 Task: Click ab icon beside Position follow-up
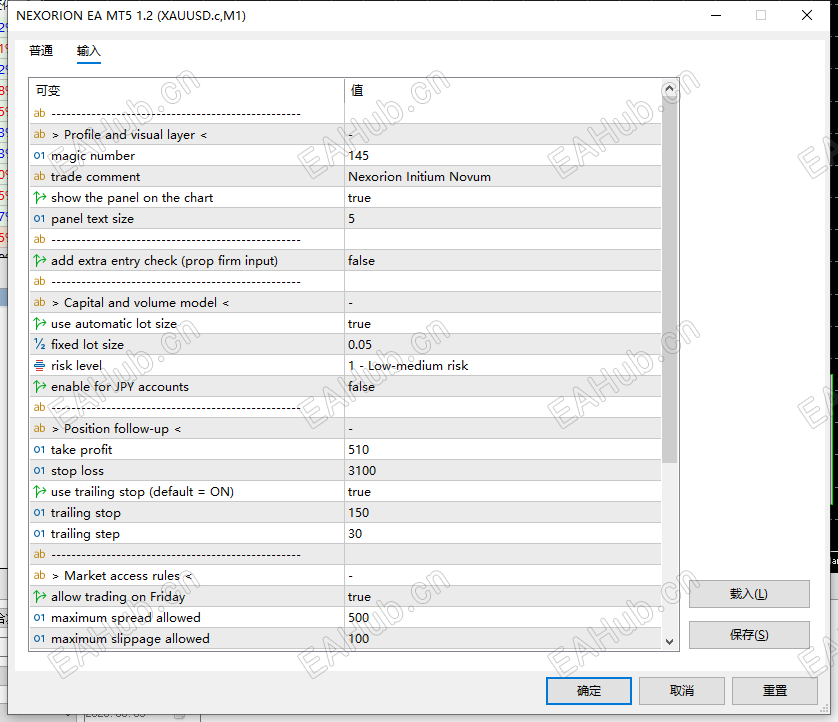tap(39, 429)
